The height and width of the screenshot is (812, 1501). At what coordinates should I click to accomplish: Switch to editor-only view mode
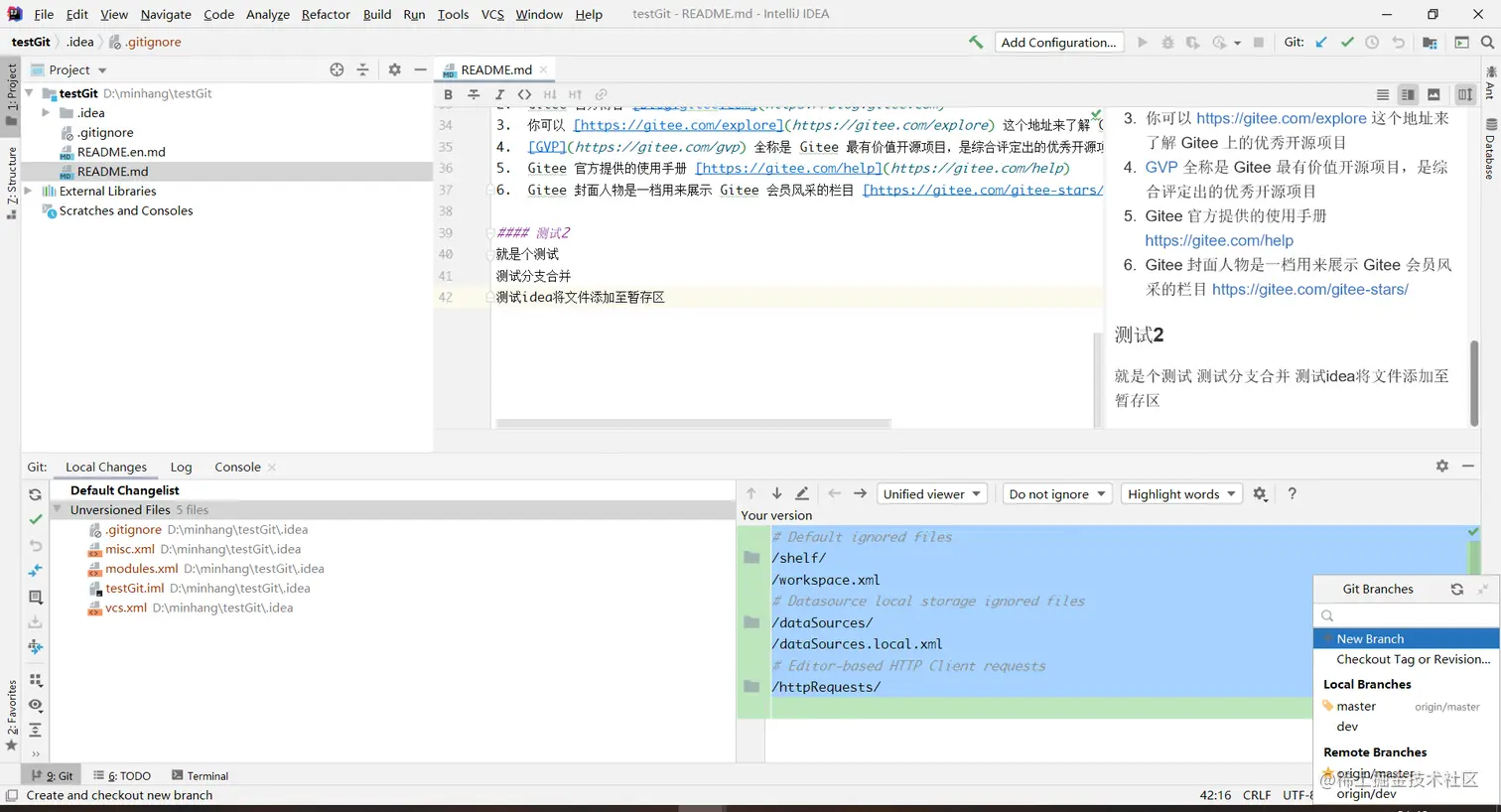(1382, 94)
